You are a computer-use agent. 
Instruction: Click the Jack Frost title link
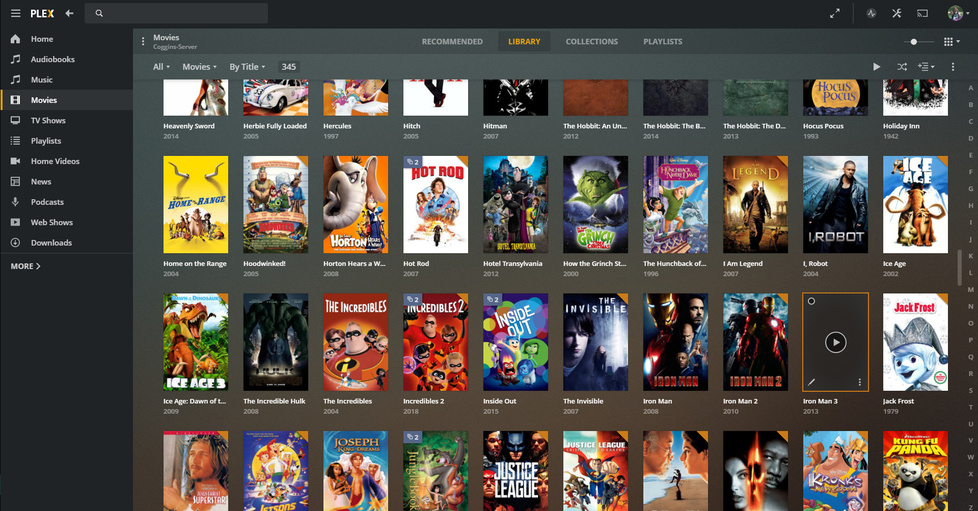click(898, 401)
